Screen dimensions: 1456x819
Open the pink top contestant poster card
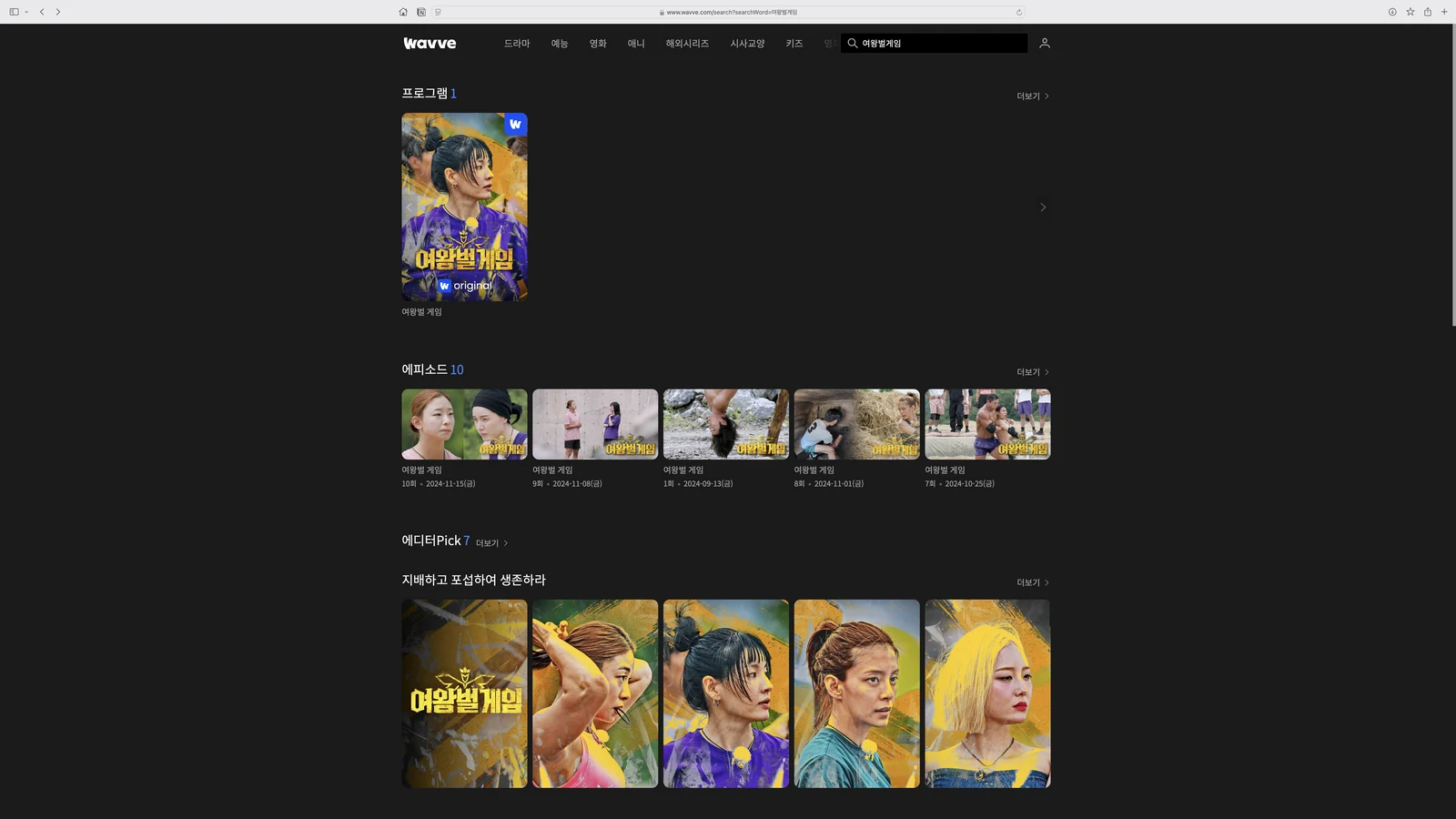(595, 693)
